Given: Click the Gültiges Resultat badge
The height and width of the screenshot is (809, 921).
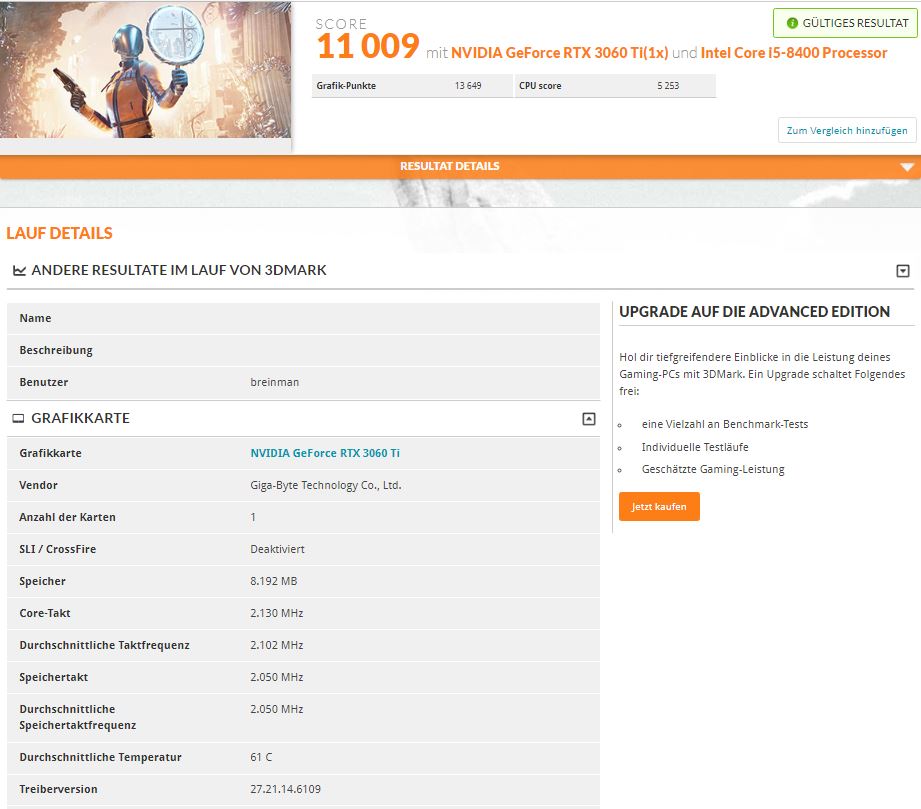Looking at the screenshot, I should click(x=845, y=23).
